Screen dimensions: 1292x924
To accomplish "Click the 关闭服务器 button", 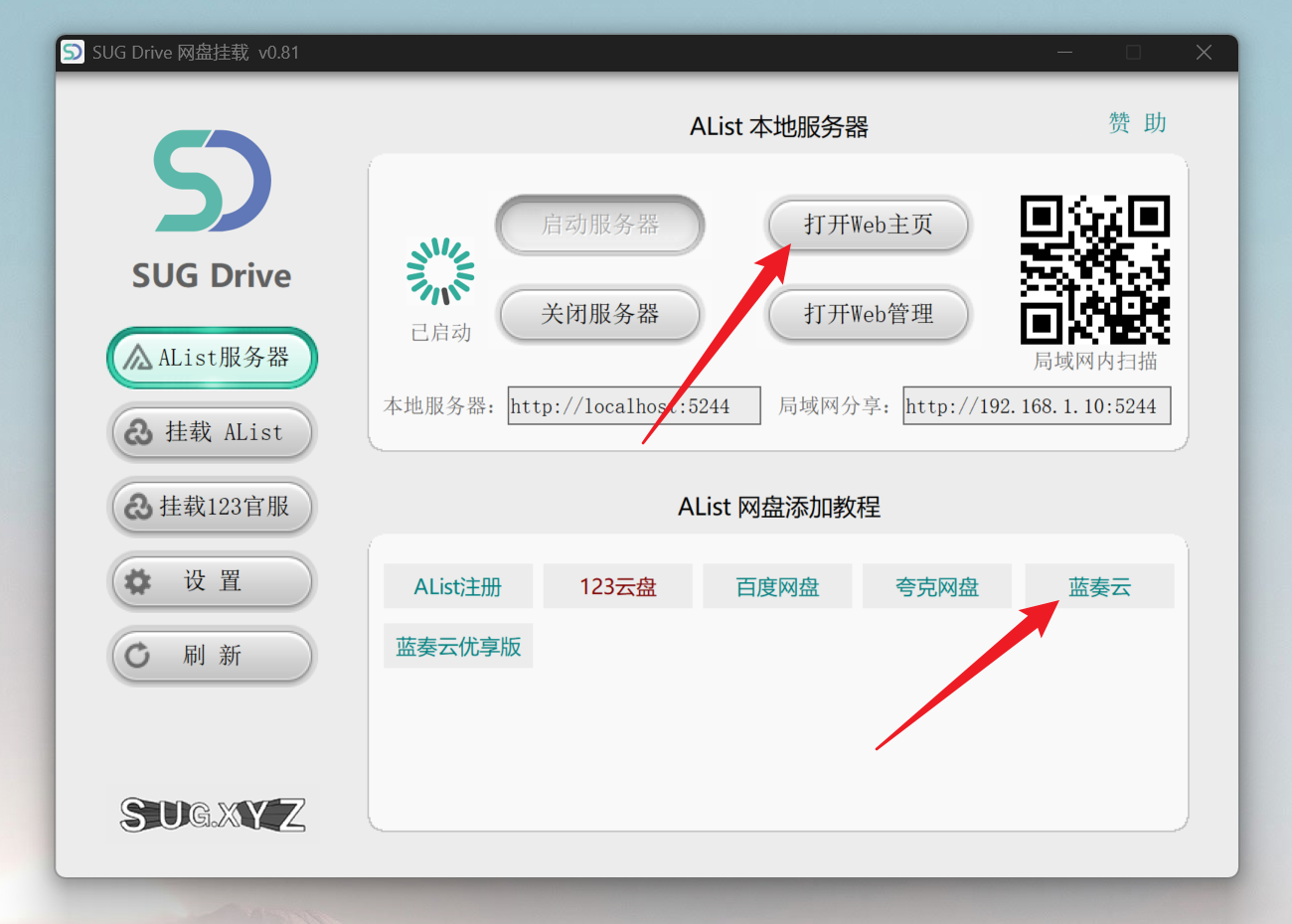I will coord(599,315).
